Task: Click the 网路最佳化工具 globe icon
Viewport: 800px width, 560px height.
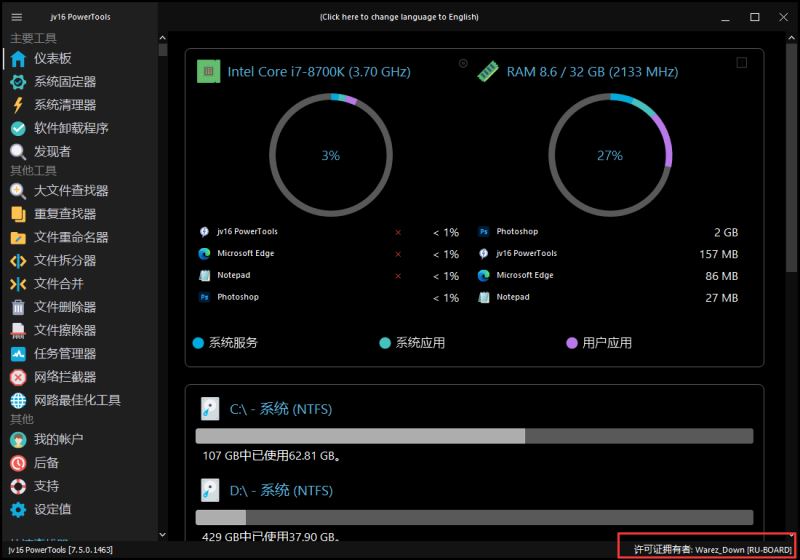Action: point(18,401)
